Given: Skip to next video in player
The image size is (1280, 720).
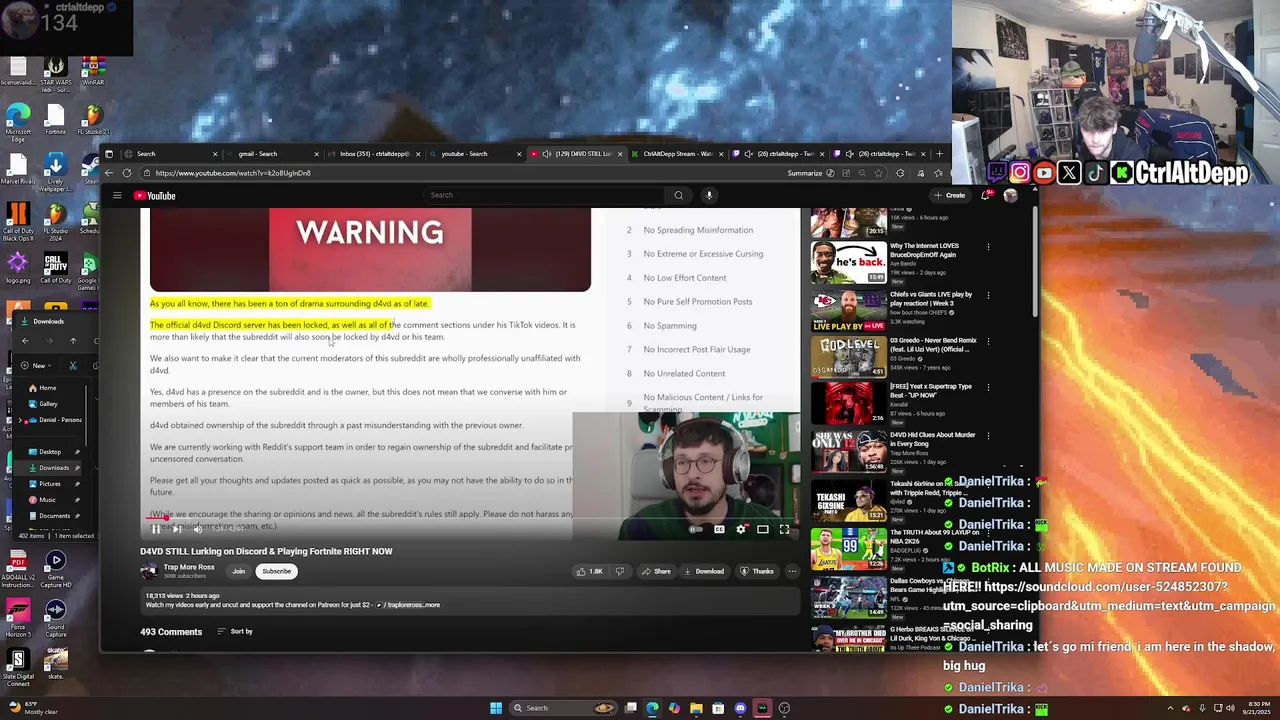Looking at the screenshot, I should (176, 529).
